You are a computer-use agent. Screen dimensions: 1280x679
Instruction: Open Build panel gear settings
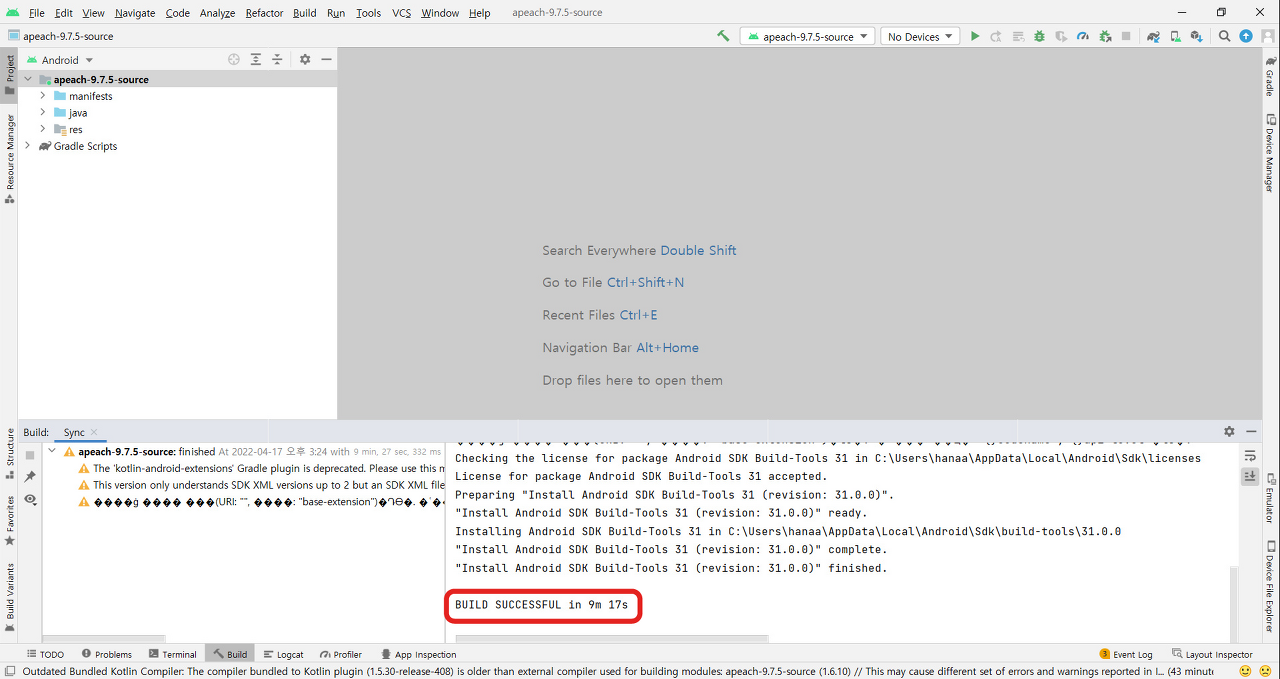tap(1229, 432)
